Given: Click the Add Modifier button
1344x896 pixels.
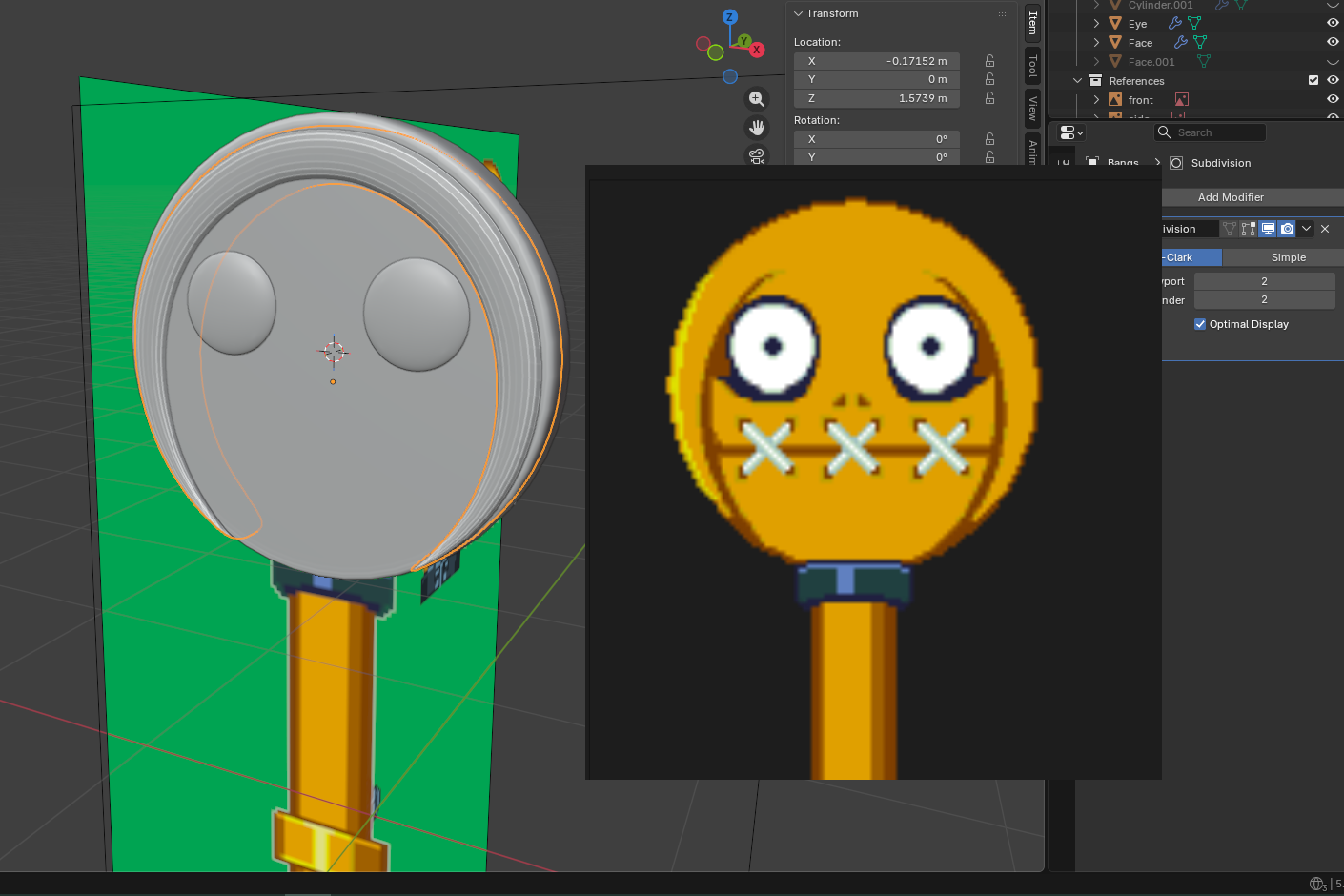Looking at the screenshot, I should [x=1252, y=197].
